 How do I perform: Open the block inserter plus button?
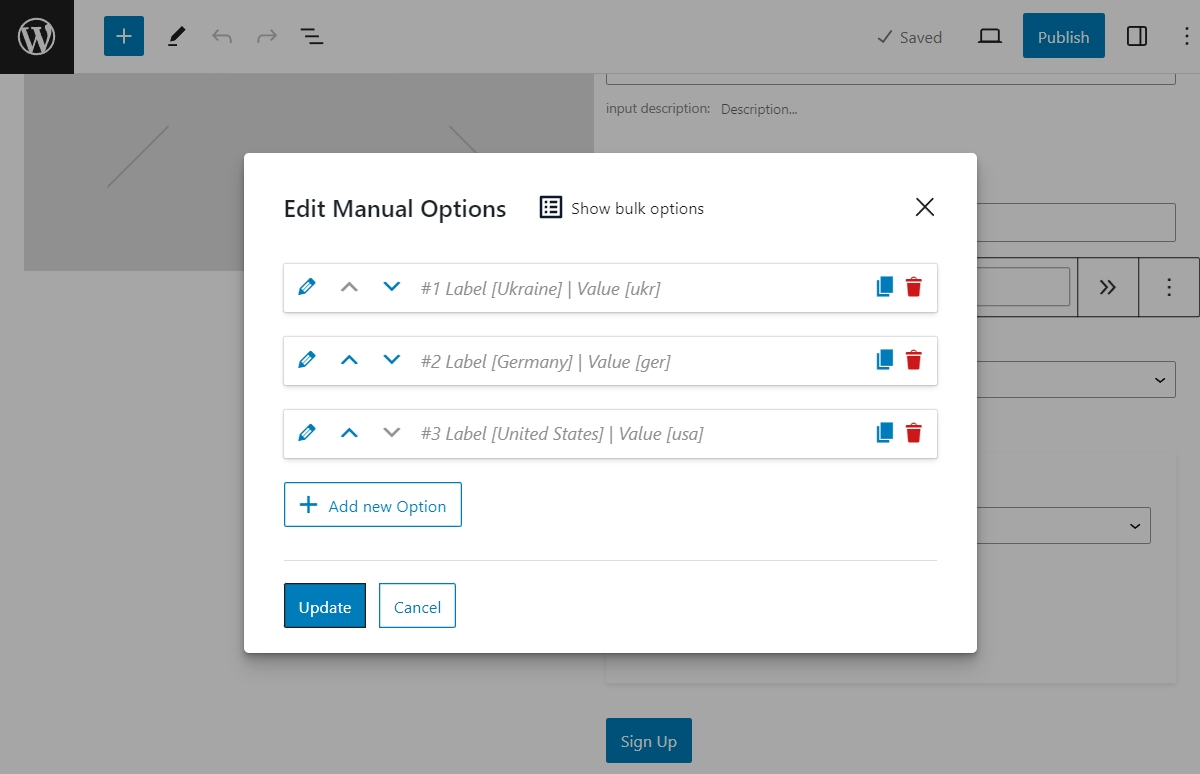[124, 37]
